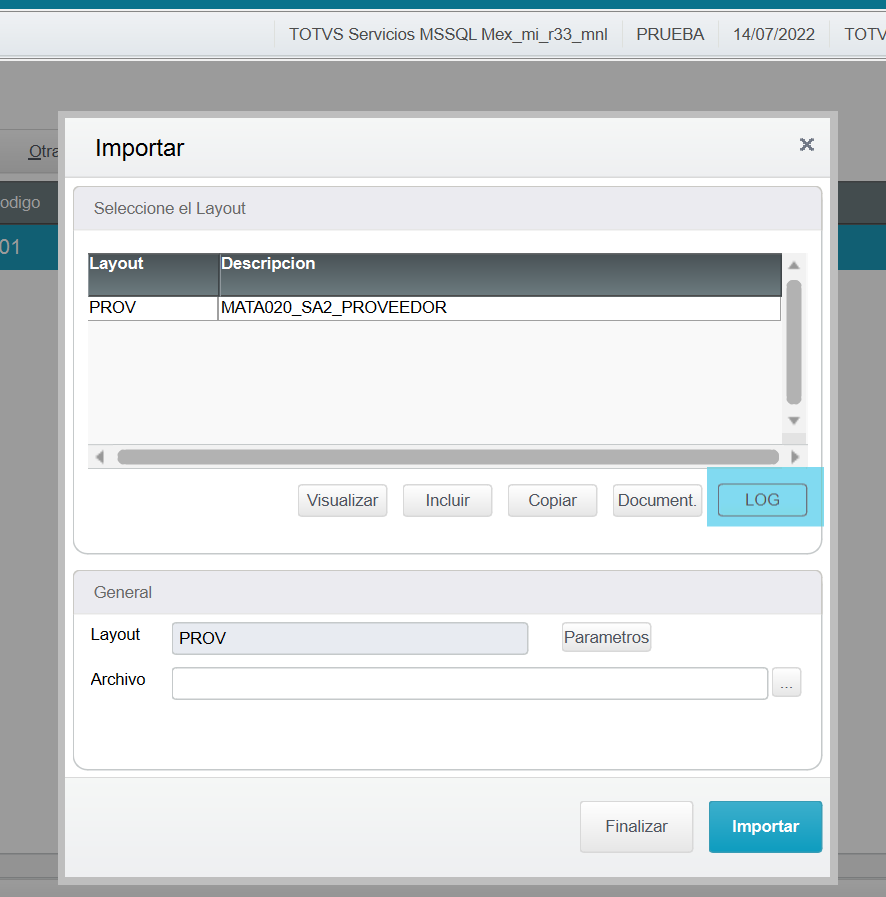Click the Finalizar button

coord(636,827)
